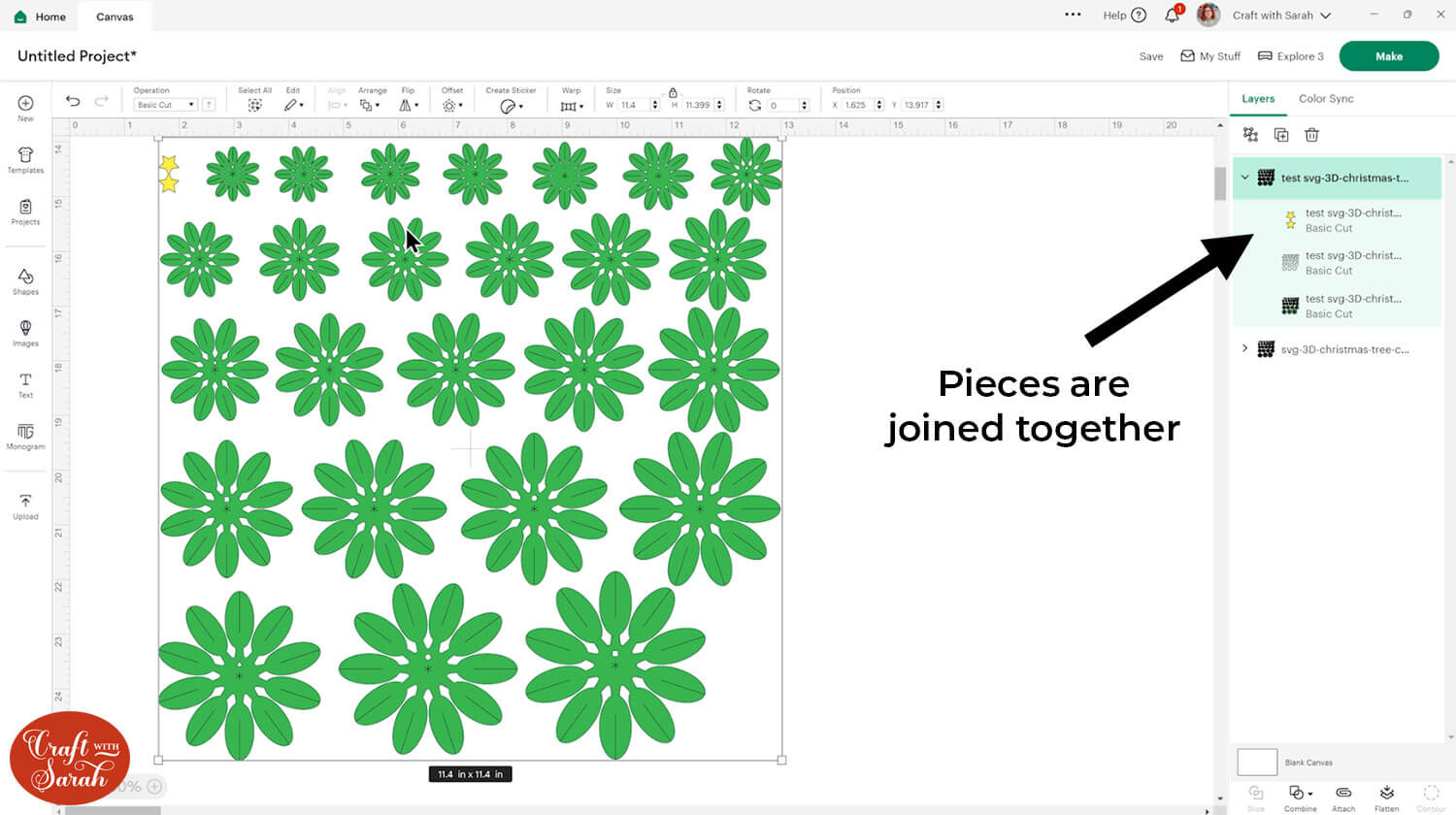Open the Templates panel
The width and height of the screenshot is (1456, 815).
click(x=25, y=160)
